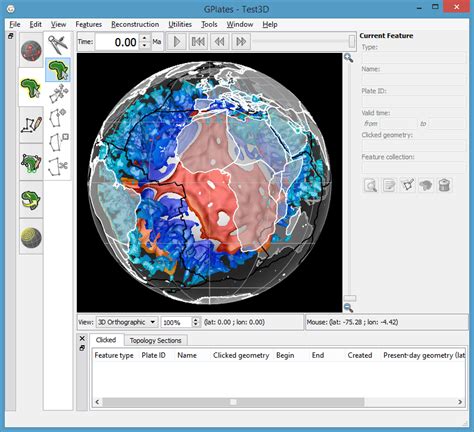Click the Delete Feature trash icon
Screen dimensions: 474x432
(x=444, y=185)
